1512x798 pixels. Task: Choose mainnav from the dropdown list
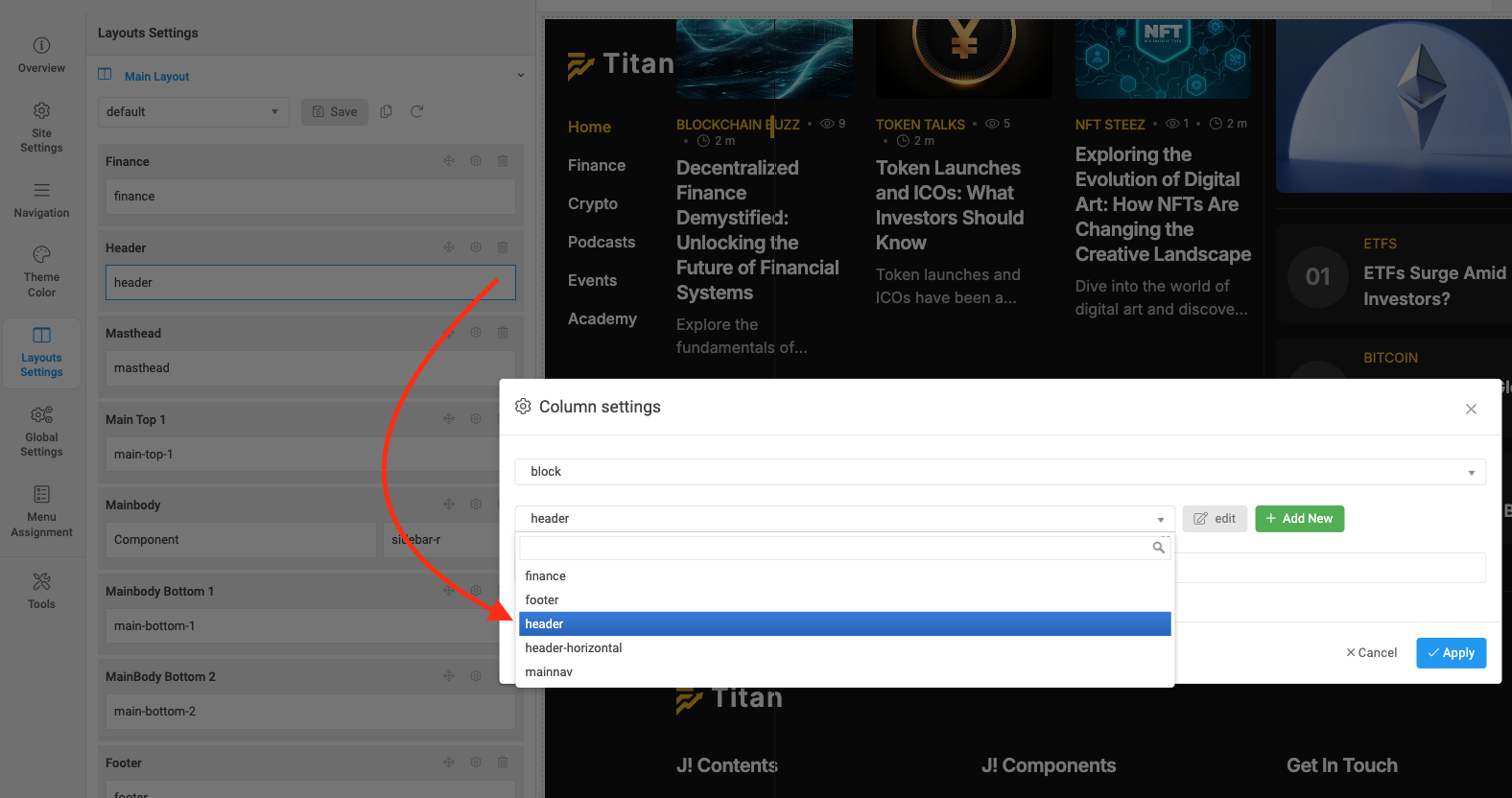[x=845, y=672]
